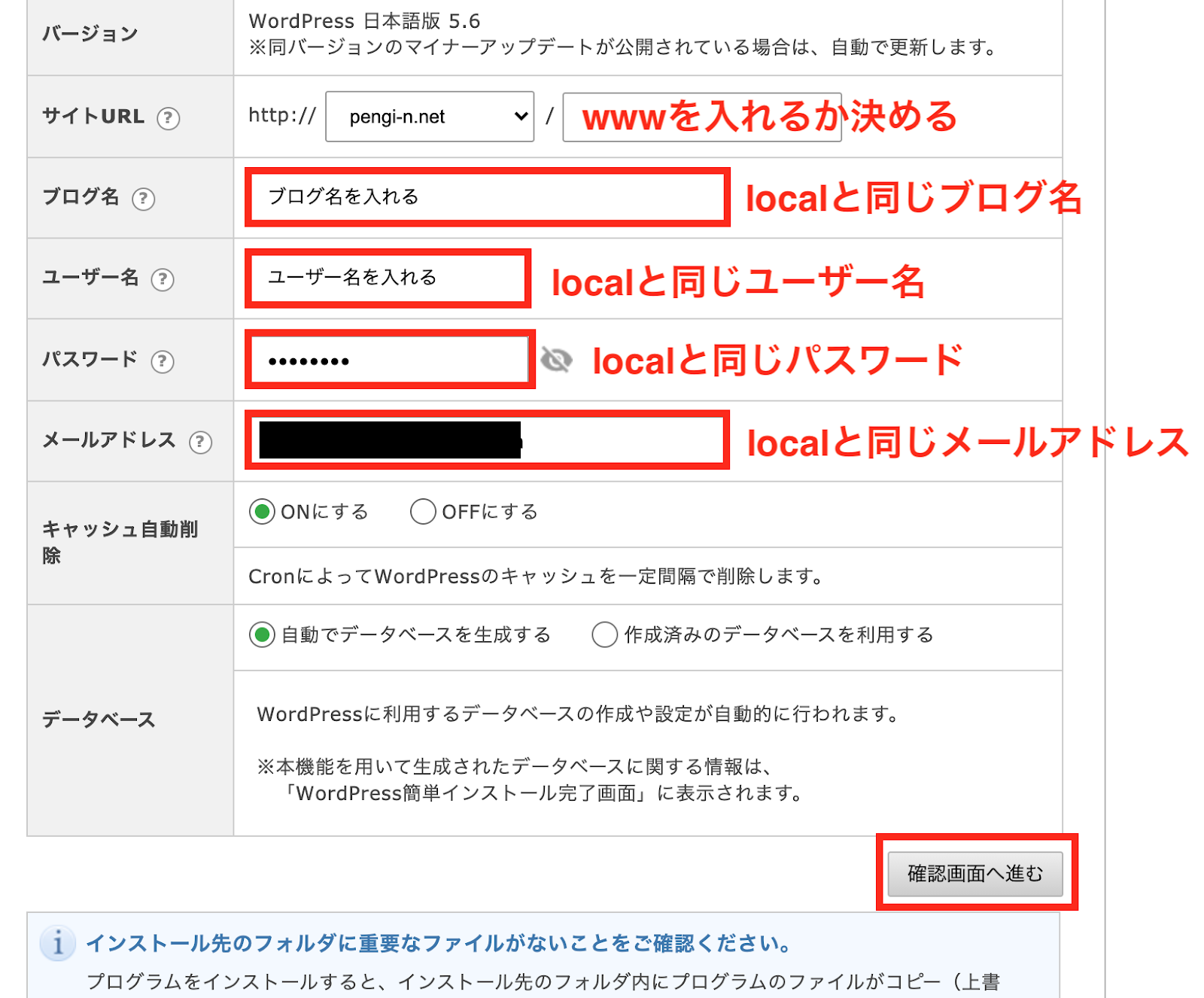Screen dimensions: 1204x998
Task: Open the pengi-n.net domain dropdown
Action: coord(430,117)
